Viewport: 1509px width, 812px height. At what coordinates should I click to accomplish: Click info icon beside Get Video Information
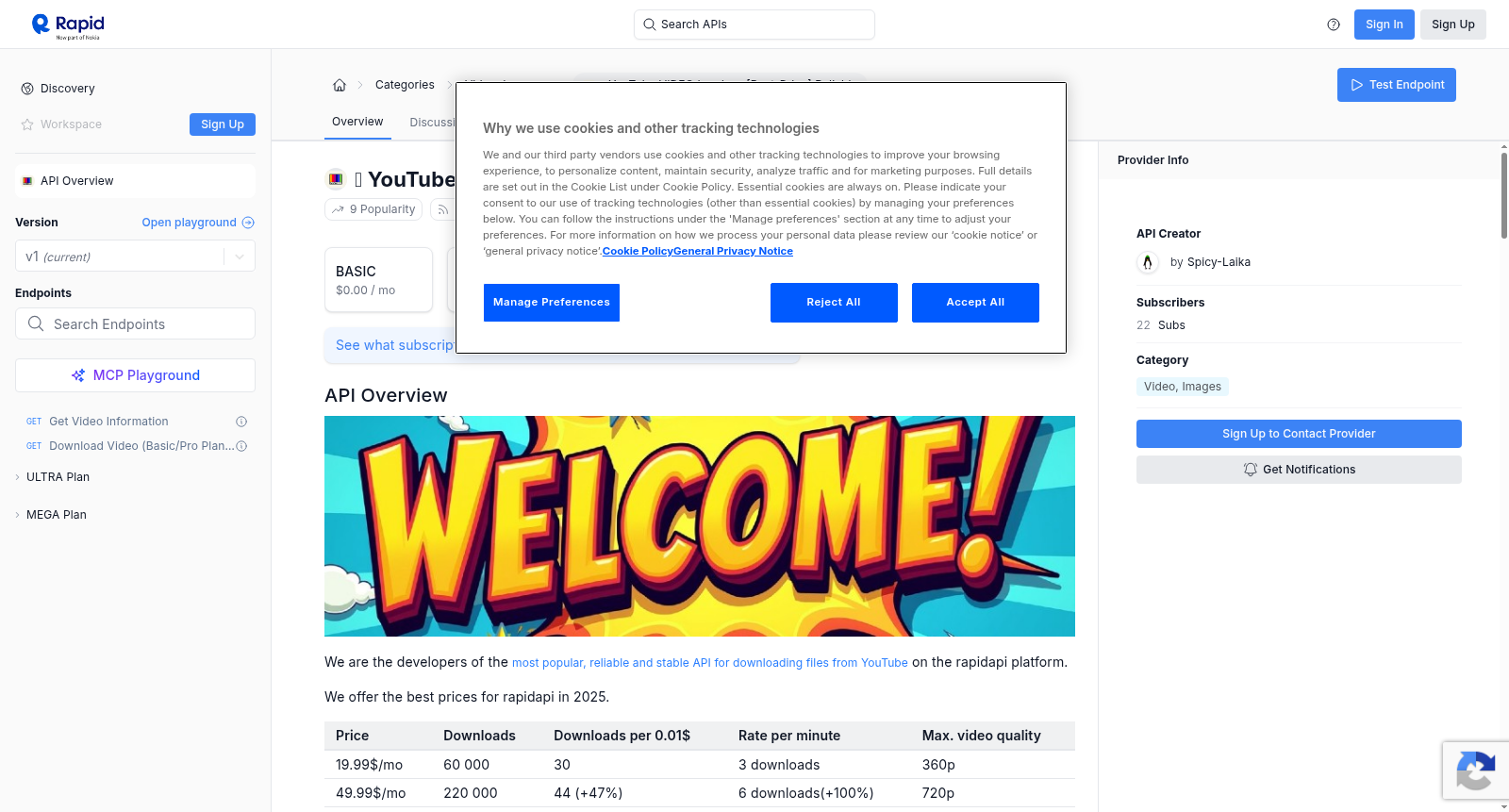click(x=241, y=422)
